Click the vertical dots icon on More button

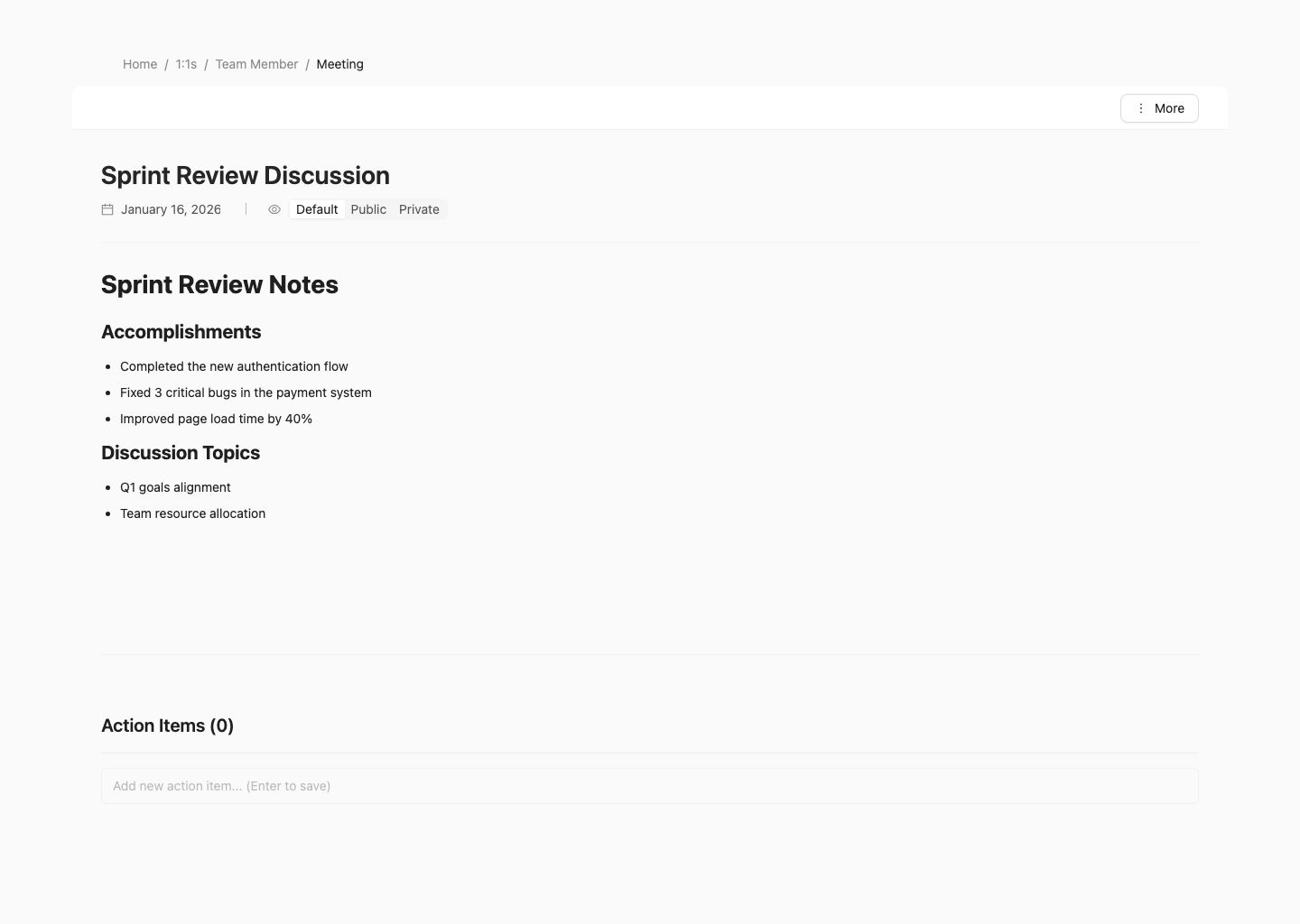[1141, 108]
